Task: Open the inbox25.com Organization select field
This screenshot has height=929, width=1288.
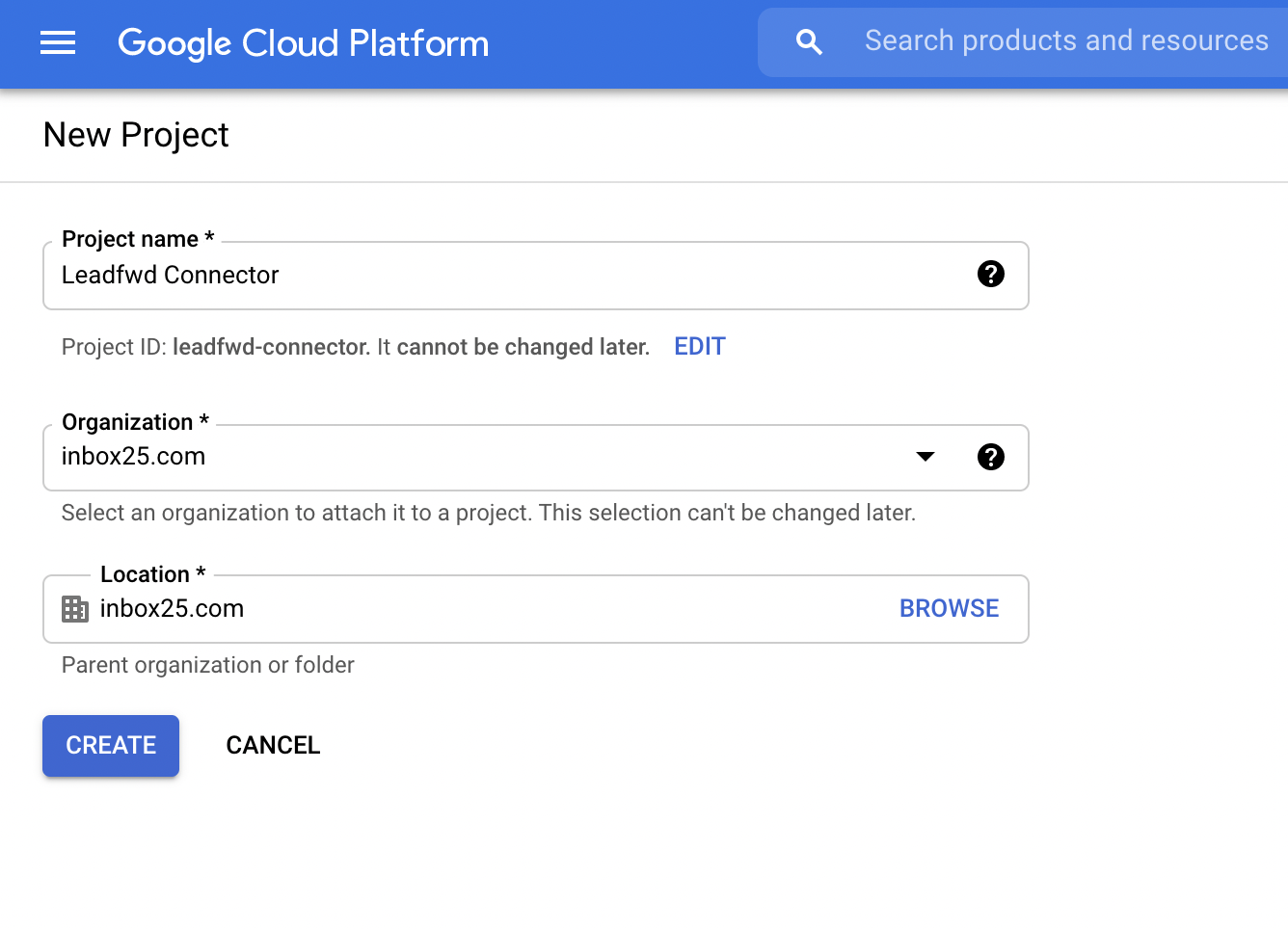Action: point(536,458)
